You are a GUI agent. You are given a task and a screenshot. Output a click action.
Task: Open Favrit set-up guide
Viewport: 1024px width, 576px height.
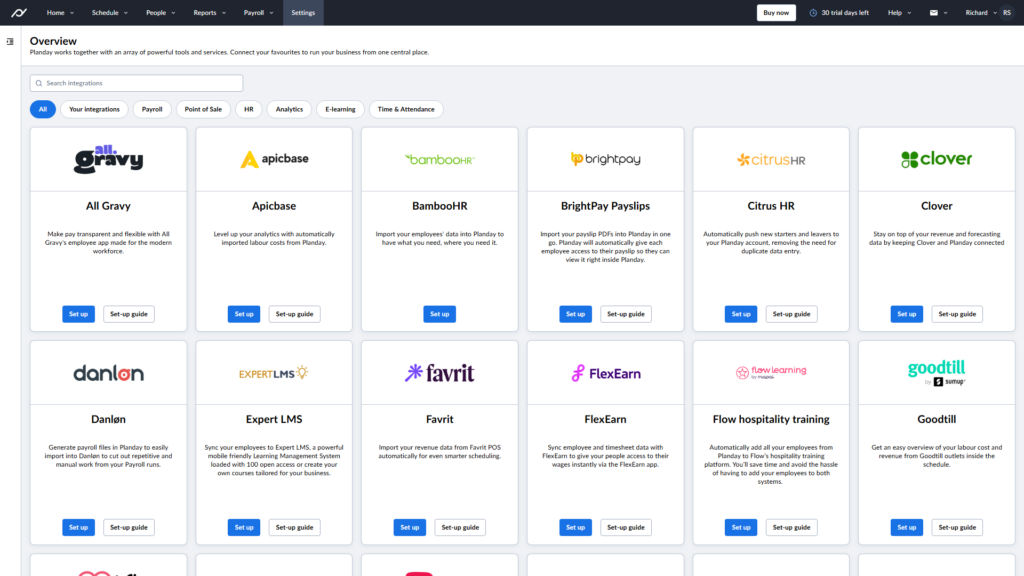click(x=460, y=528)
